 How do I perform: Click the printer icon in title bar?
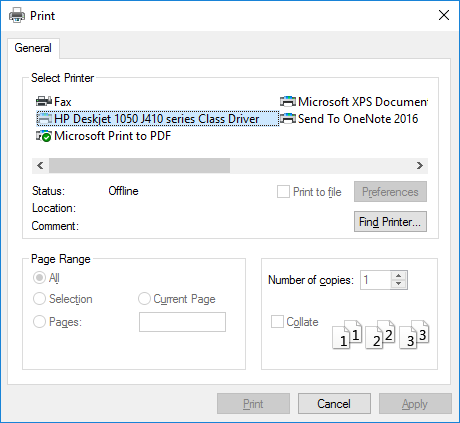(x=17, y=15)
